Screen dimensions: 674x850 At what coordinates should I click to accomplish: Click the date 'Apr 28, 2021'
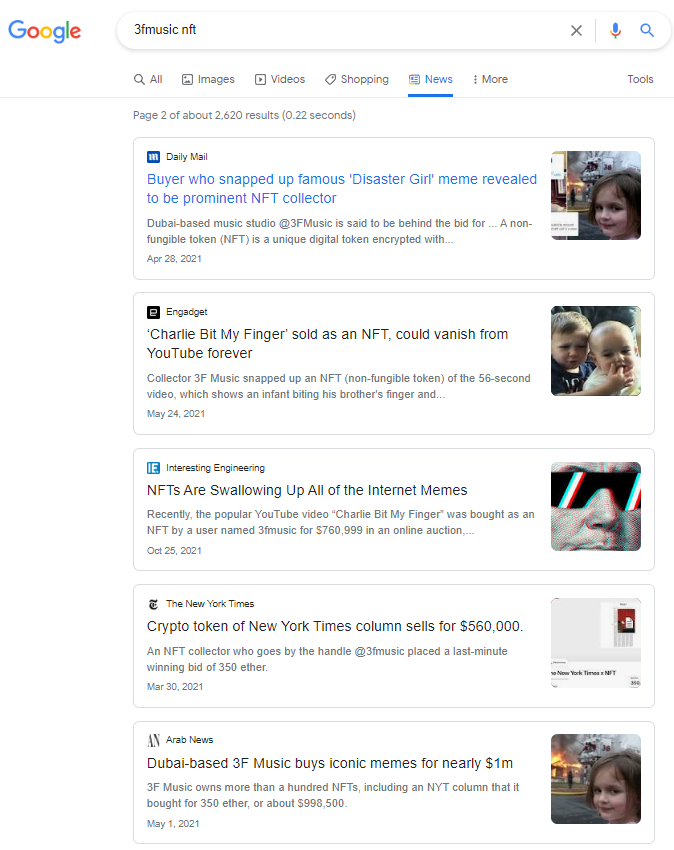click(x=174, y=259)
